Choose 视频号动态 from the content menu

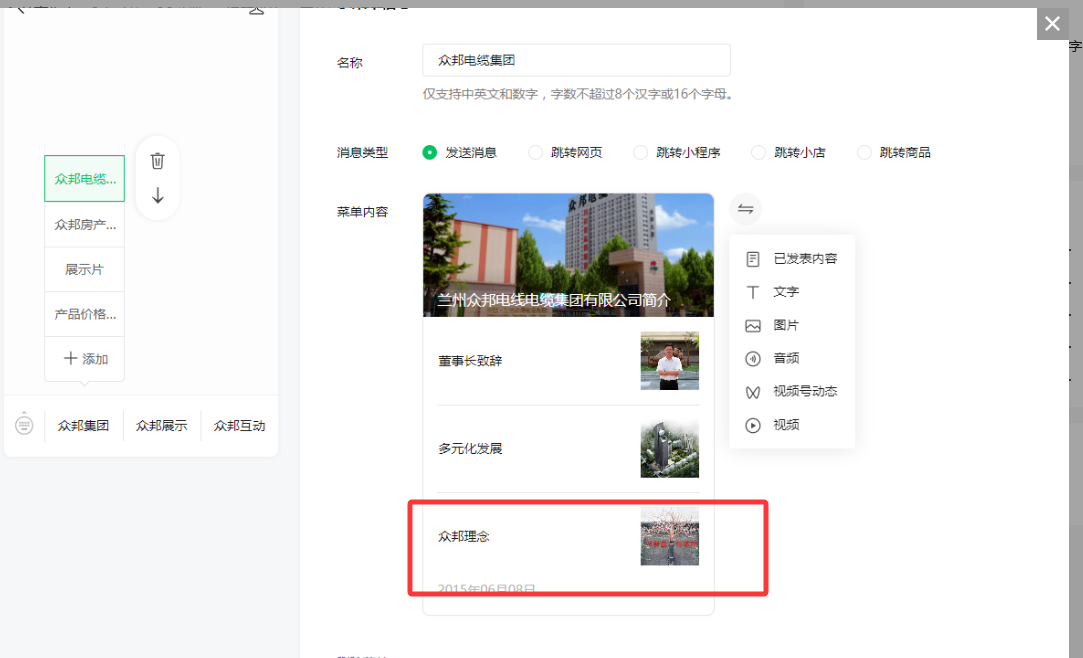tap(792, 391)
